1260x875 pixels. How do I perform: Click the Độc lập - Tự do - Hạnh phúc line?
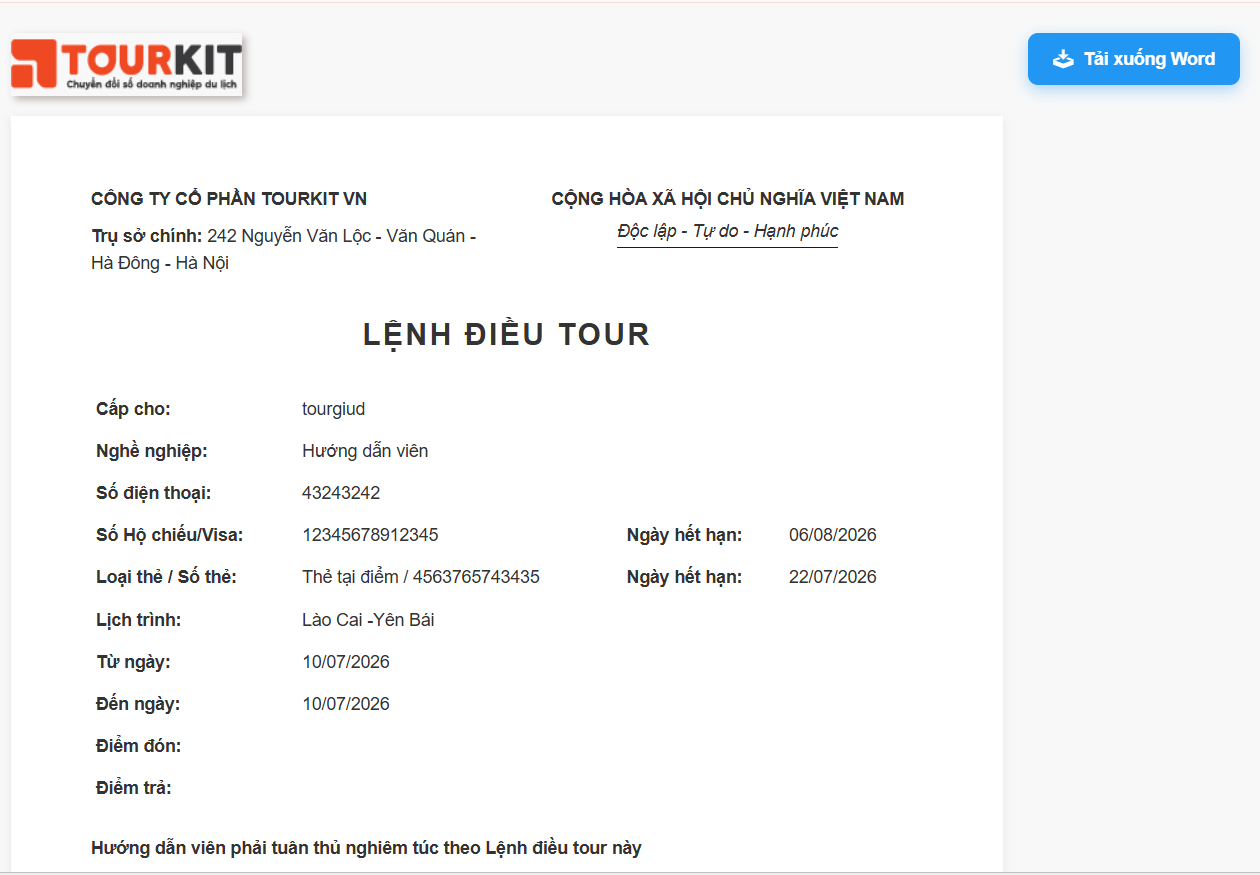(728, 231)
